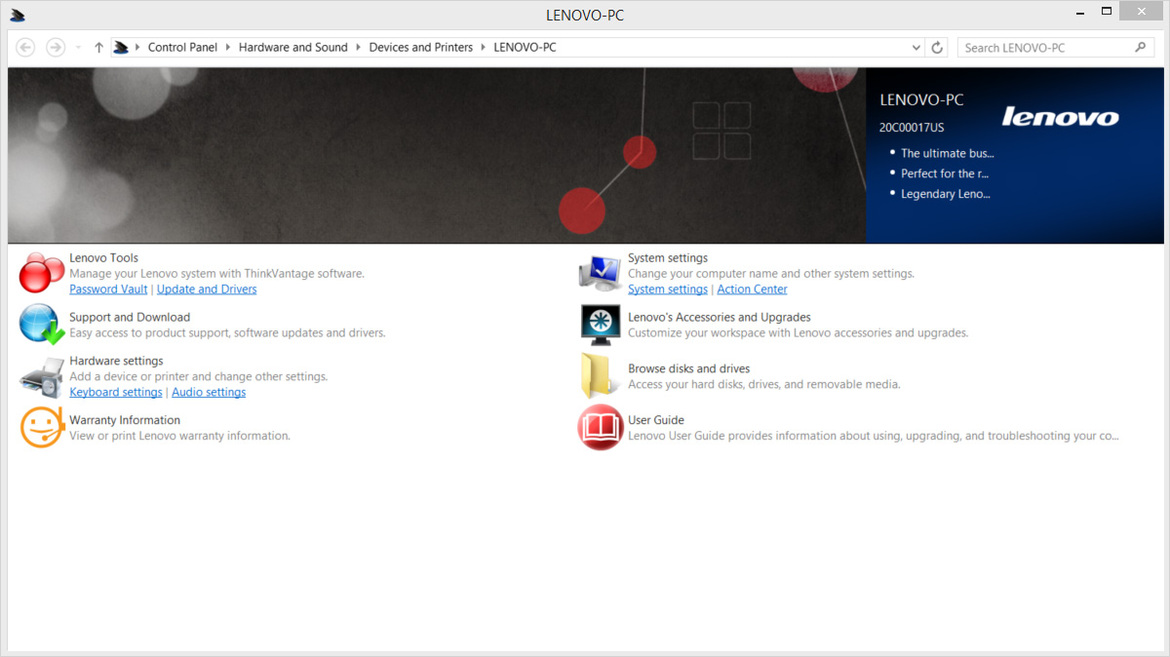This screenshot has height=657, width=1170.
Task: Open the Keyboard settings link
Action: pyautogui.click(x=116, y=392)
